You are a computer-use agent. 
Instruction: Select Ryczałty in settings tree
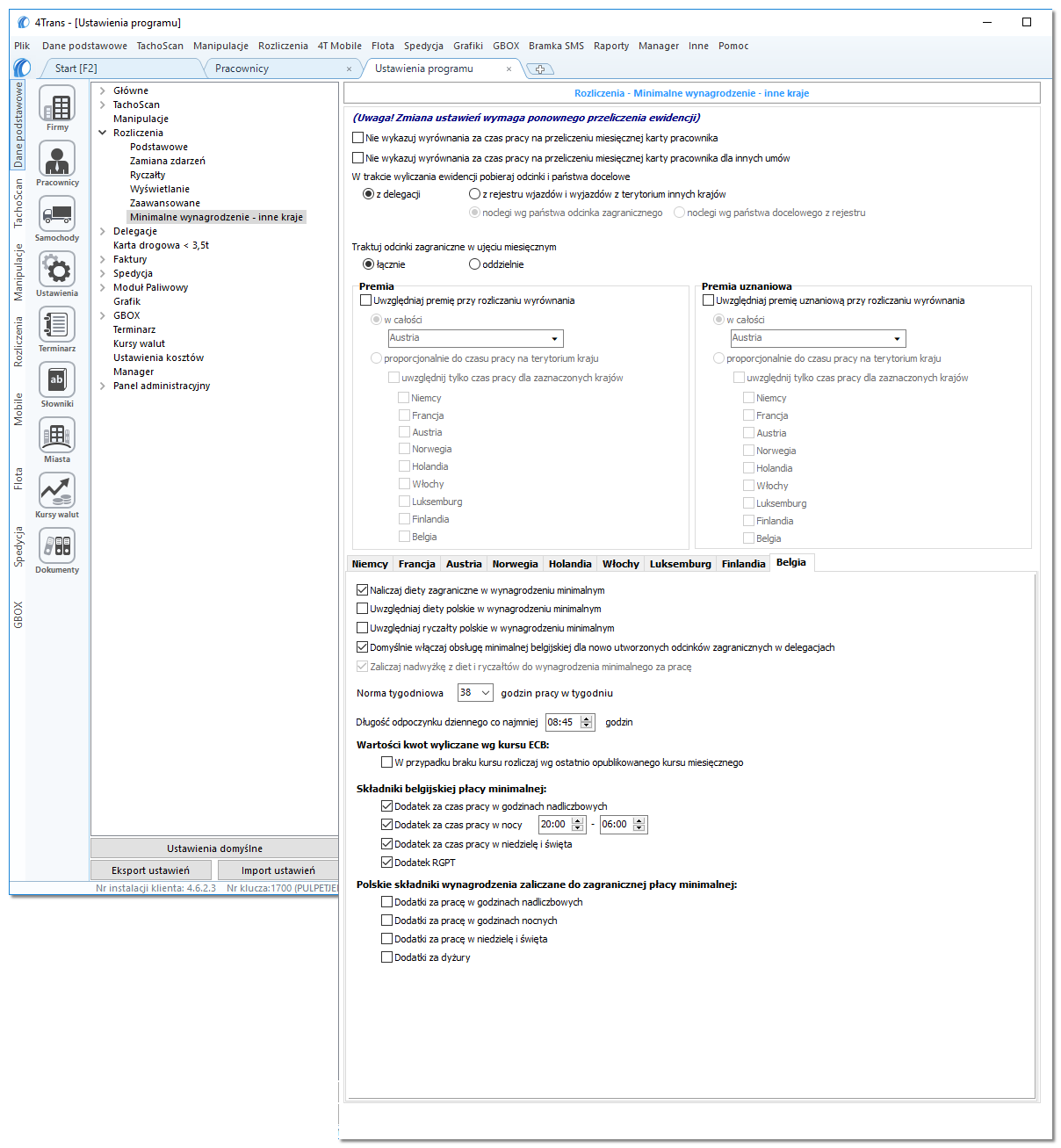pos(148,175)
